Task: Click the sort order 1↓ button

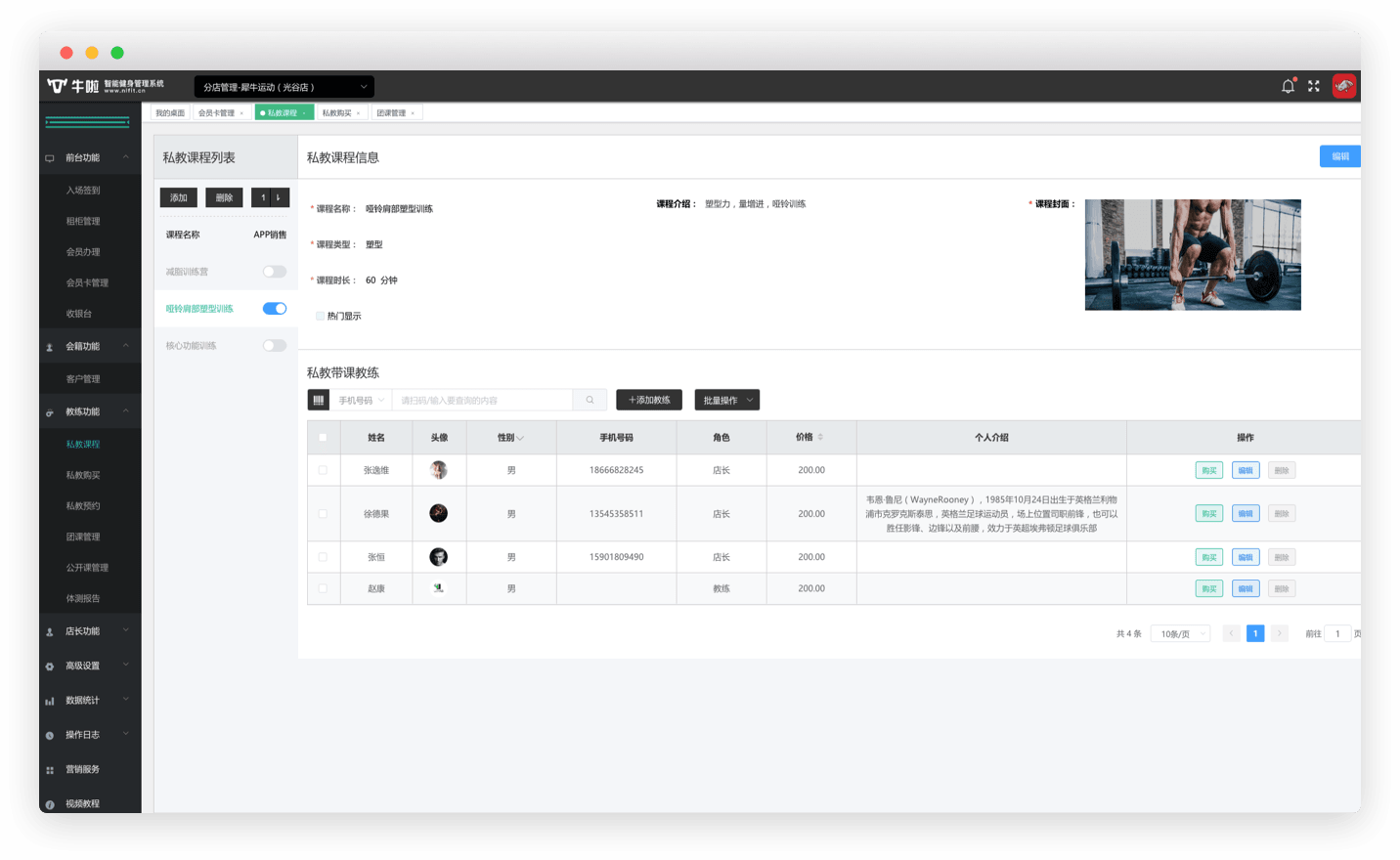Action: pyautogui.click(x=270, y=197)
